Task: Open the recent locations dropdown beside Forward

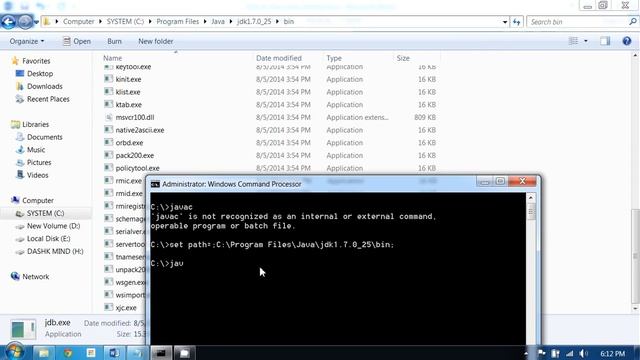Action: [x=36, y=22]
